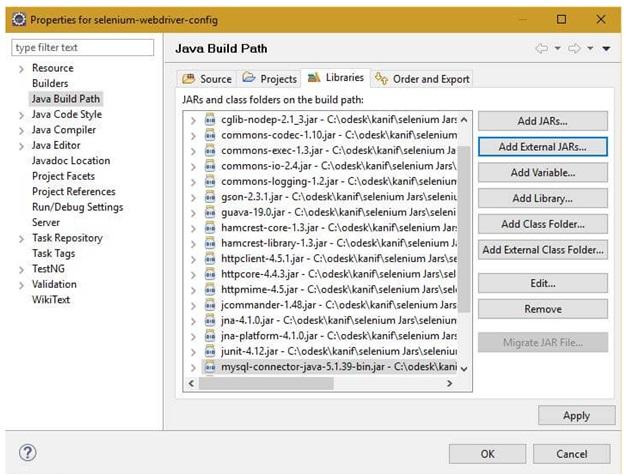This screenshot has width=628, height=476.
Task: Click the guava-19.0.jar file icon
Action: [210, 212]
